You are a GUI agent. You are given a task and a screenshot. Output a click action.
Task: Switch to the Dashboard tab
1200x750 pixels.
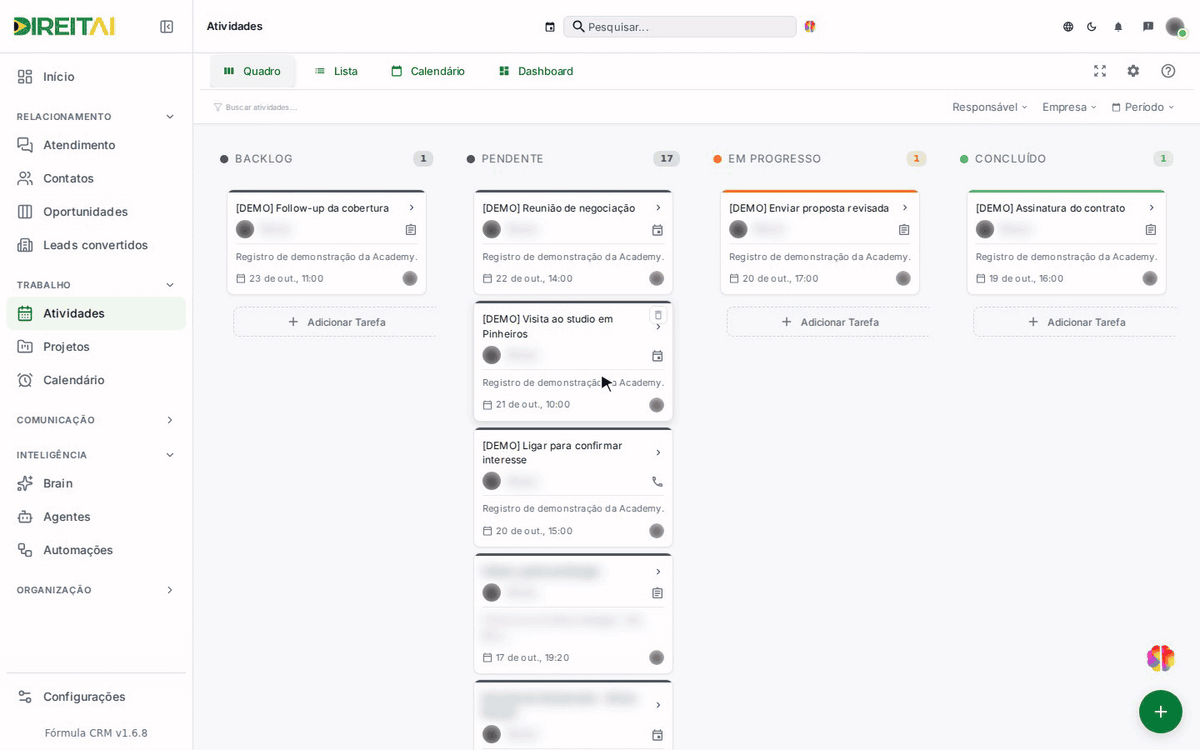536,71
